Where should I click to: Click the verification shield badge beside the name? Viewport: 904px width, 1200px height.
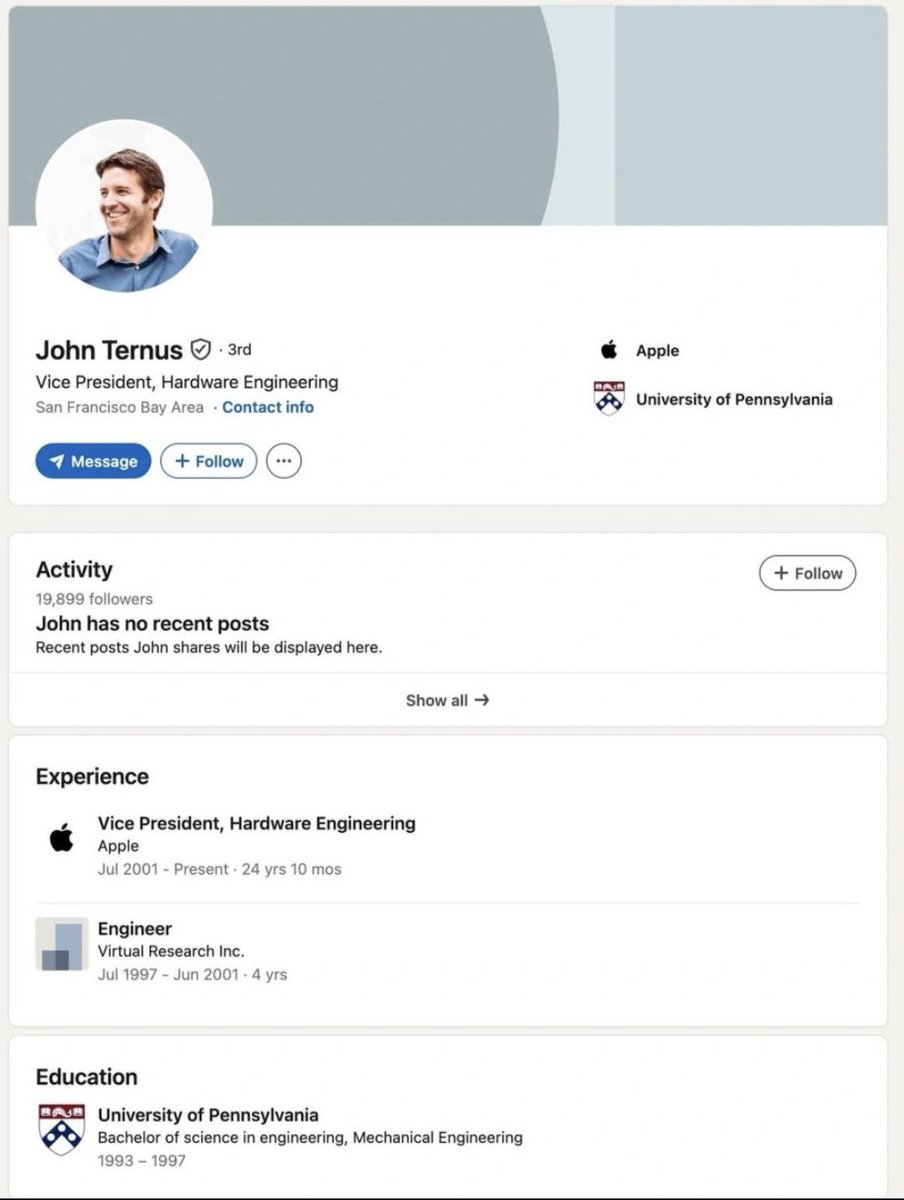(201, 349)
